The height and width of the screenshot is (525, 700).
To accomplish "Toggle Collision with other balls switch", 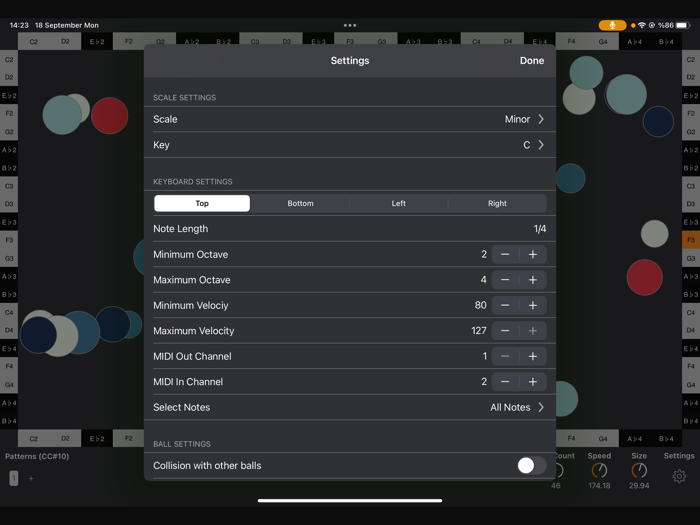I will click(532, 465).
